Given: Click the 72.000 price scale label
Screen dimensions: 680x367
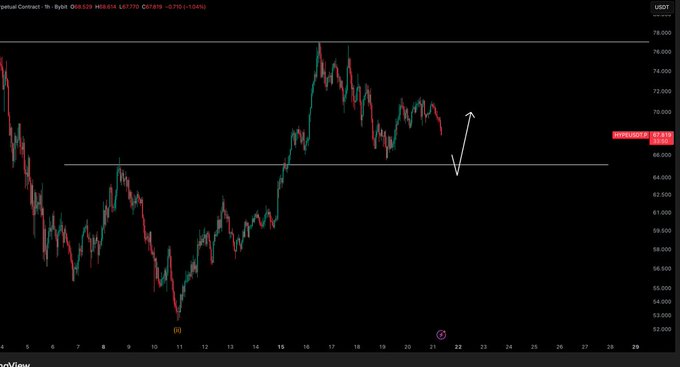Looking at the screenshot, I should [662, 92].
